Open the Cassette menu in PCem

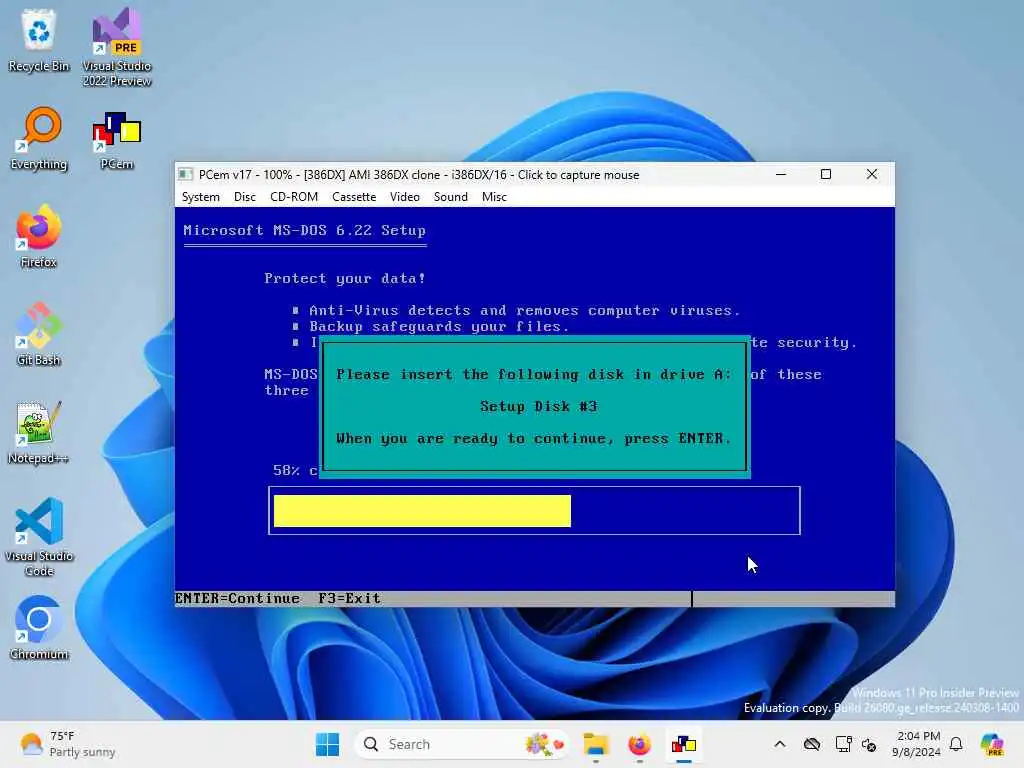354,197
